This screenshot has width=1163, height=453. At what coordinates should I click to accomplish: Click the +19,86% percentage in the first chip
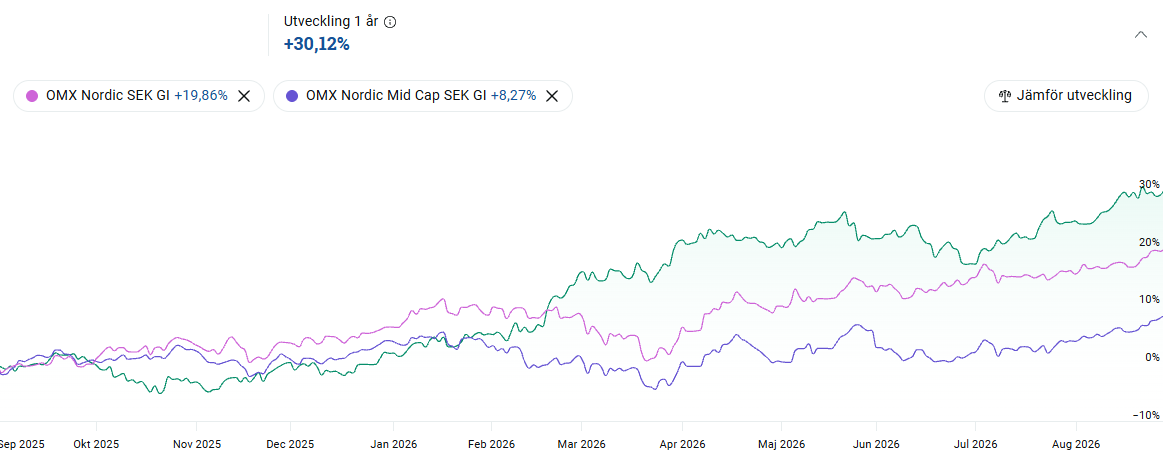pos(201,96)
